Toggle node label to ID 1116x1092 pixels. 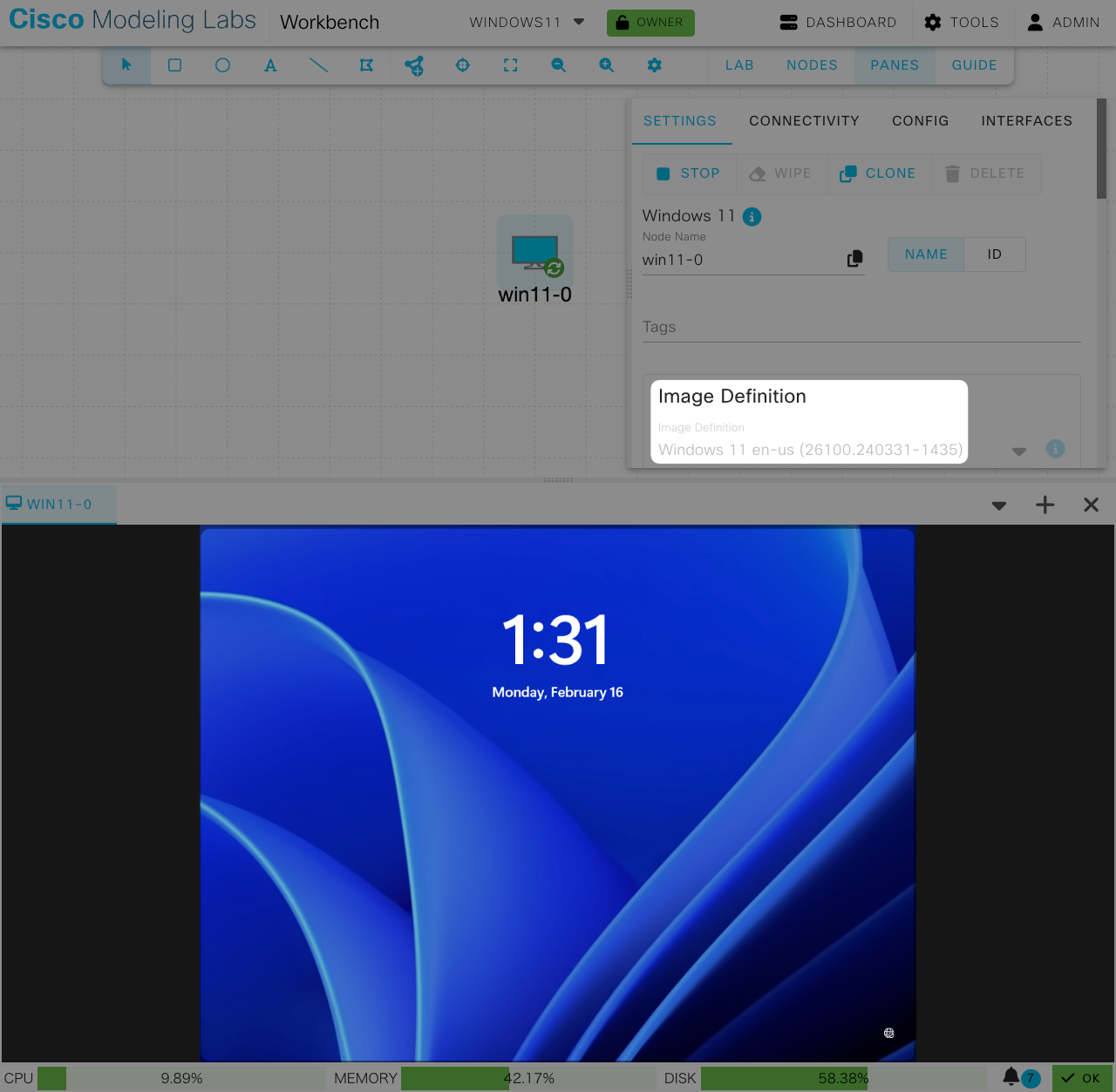click(x=994, y=254)
